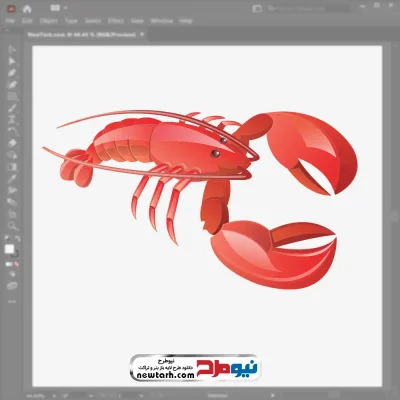Select the Zoom magnifier tool
The width and height of the screenshot is (400, 400).
coord(12,226)
